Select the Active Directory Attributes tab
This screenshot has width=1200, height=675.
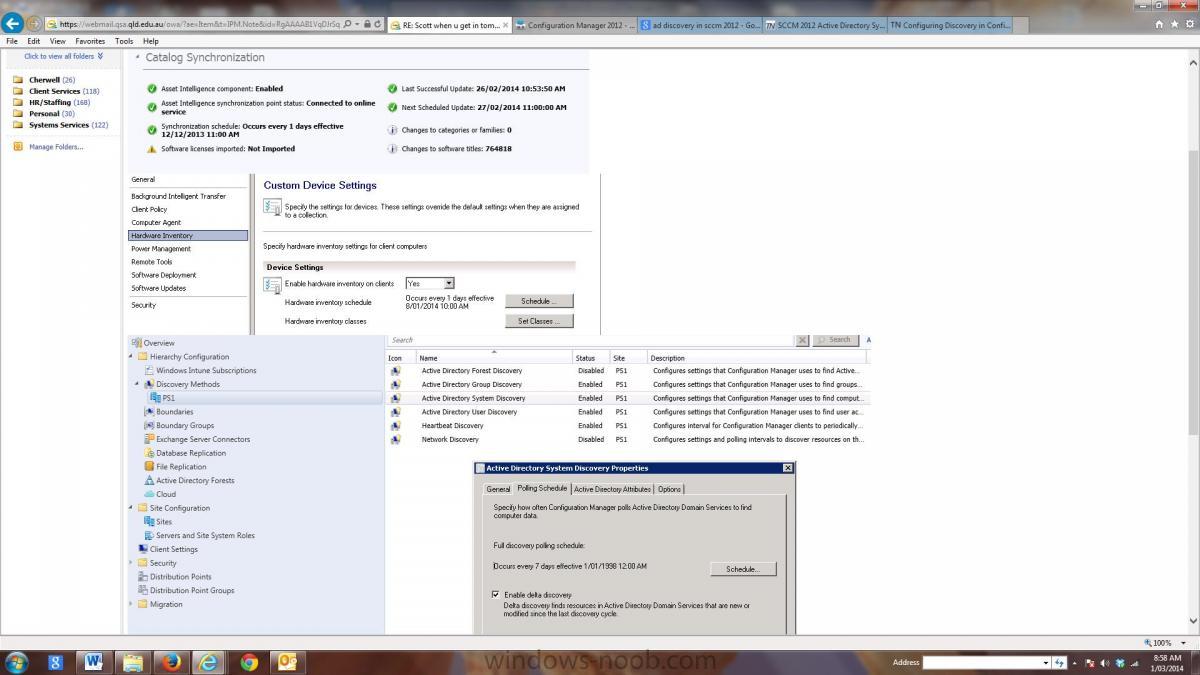click(x=612, y=489)
